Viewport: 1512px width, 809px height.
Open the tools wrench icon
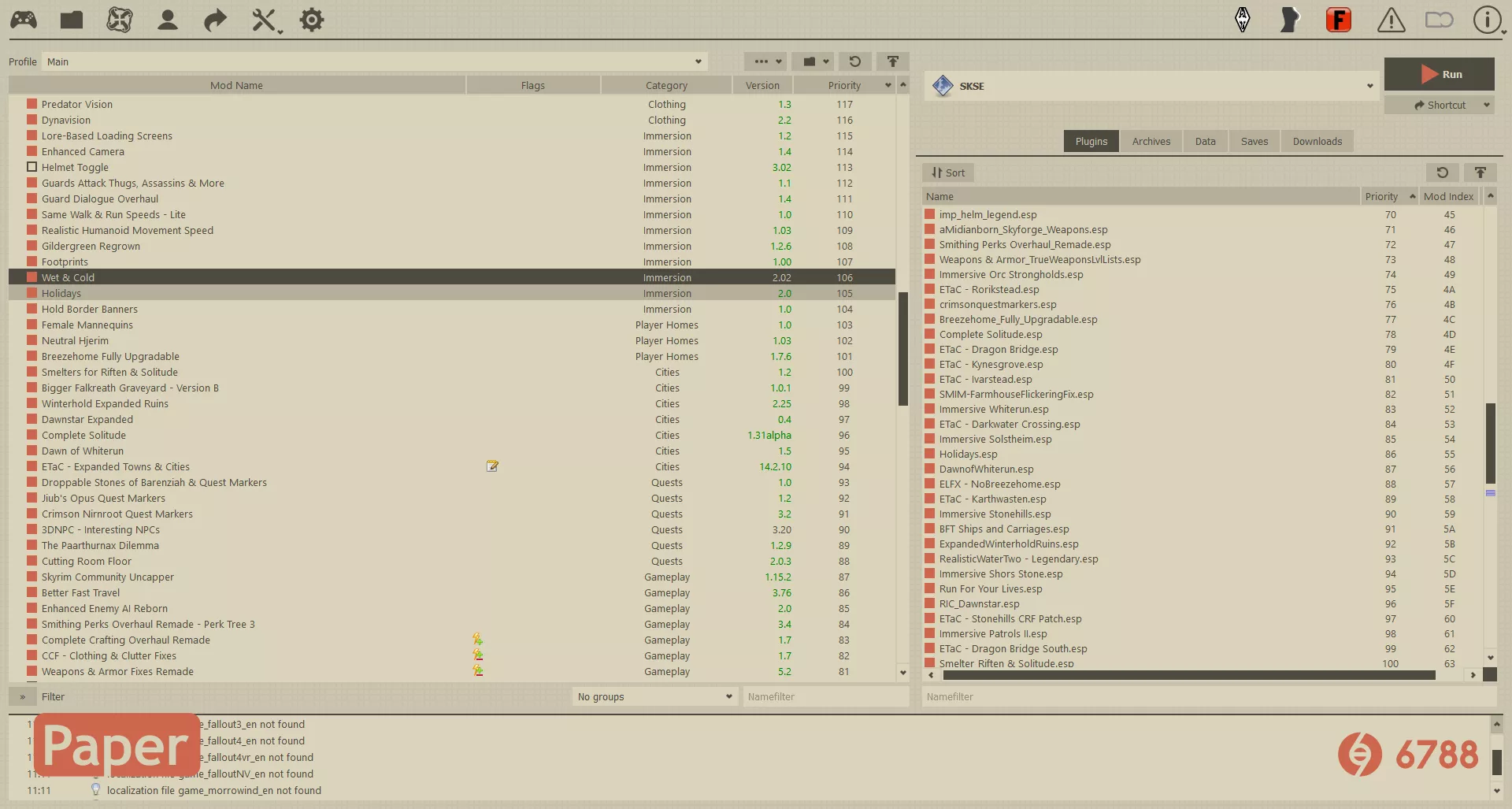pyautogui.click(x=265, y=20)
